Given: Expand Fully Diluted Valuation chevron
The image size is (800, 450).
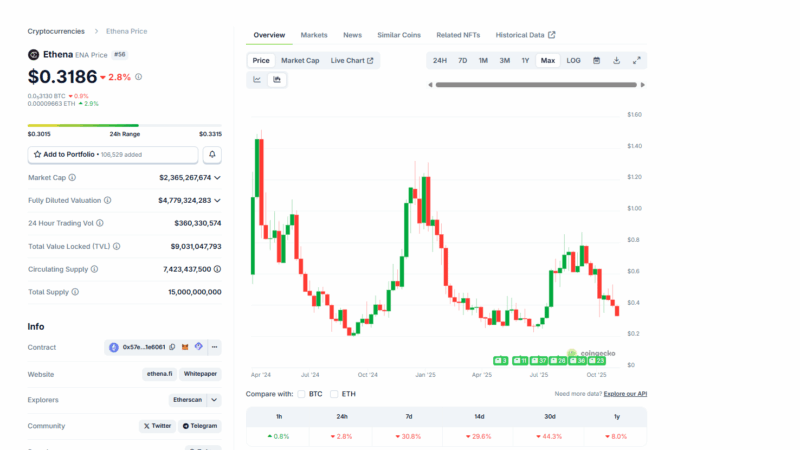Looking at the screenshot, I should [217, 201].
